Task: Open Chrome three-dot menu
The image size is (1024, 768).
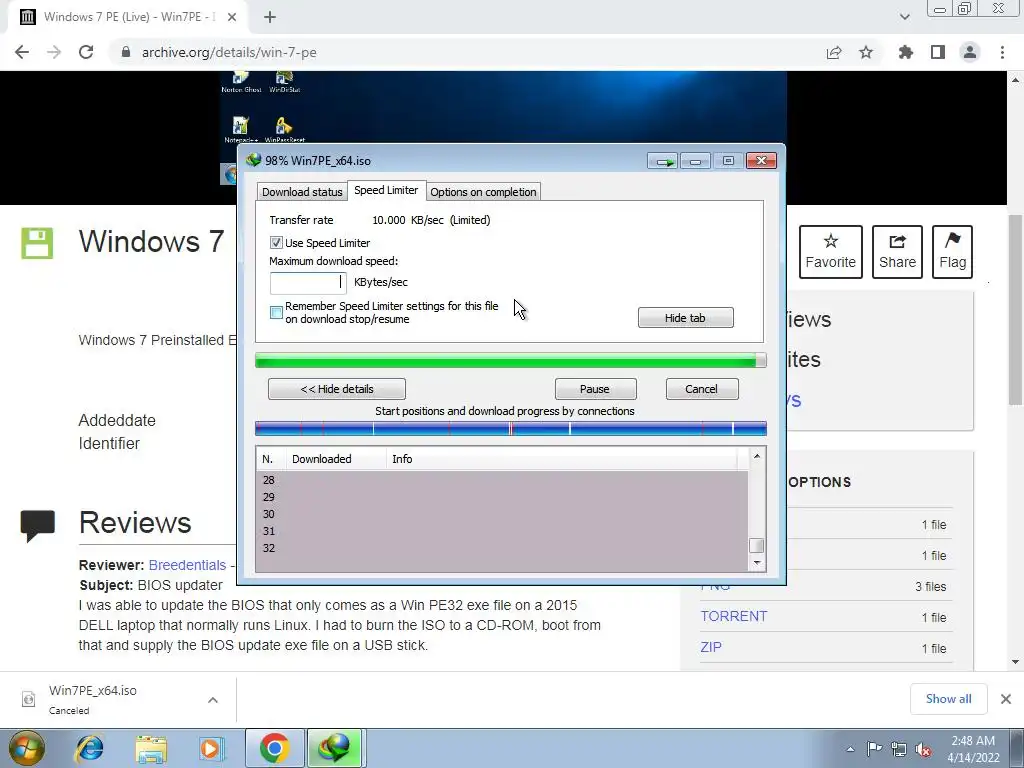Action: (x=1002, y=52)
